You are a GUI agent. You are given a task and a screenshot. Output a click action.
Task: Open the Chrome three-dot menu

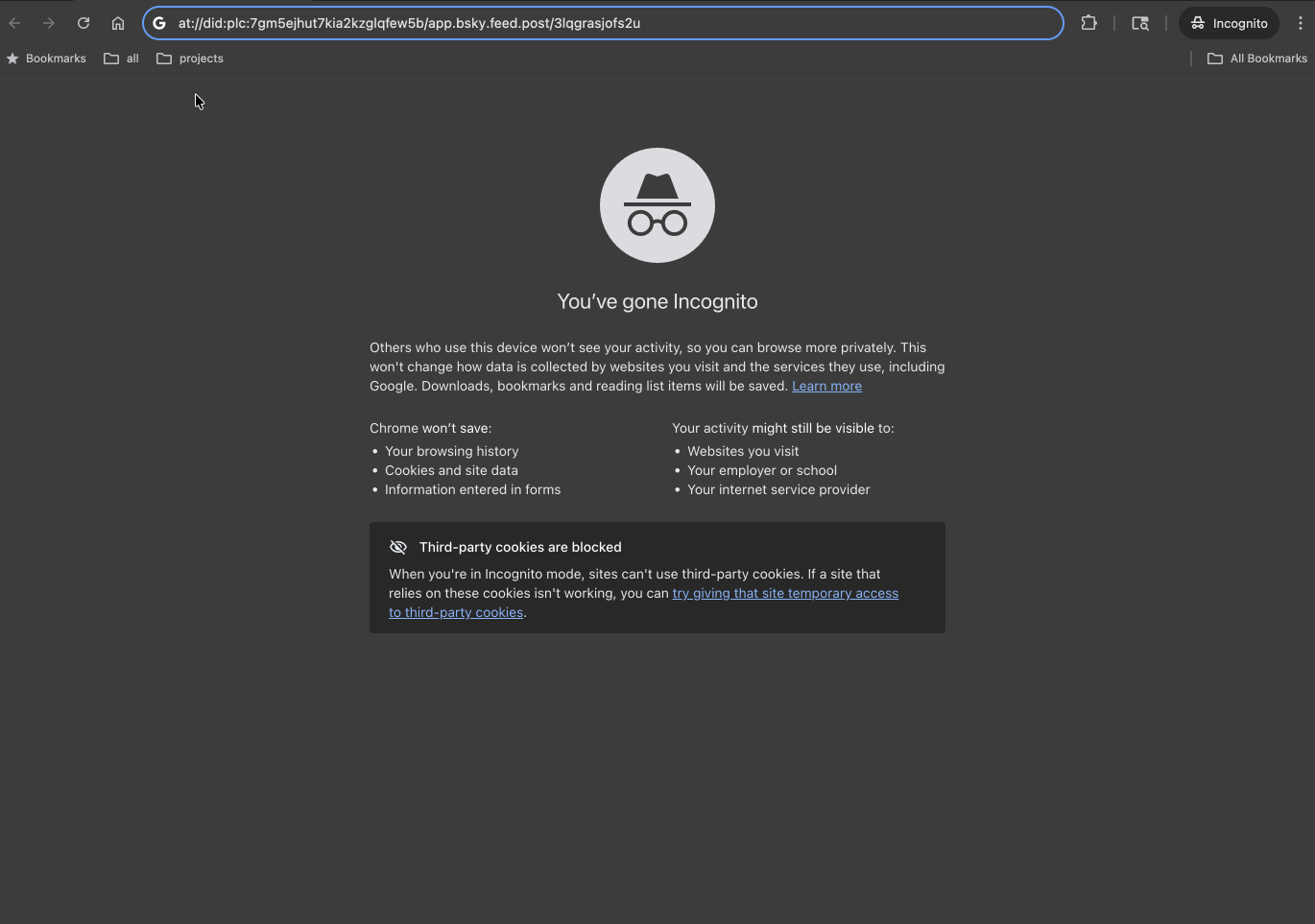[x=1301, y=23]
